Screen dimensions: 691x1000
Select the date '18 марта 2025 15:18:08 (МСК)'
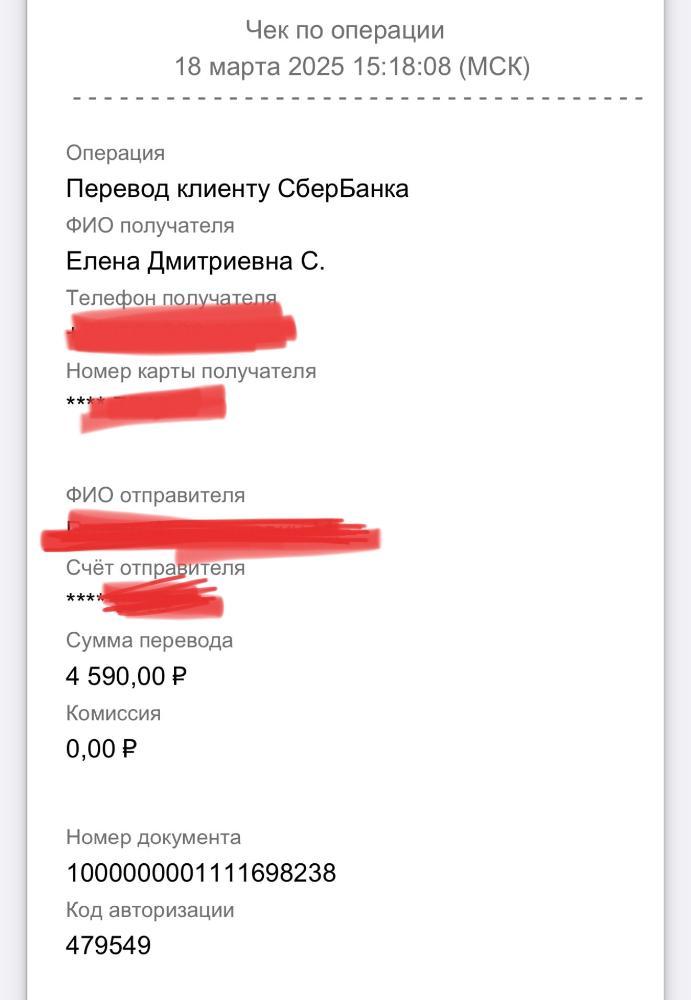(352, 66)
